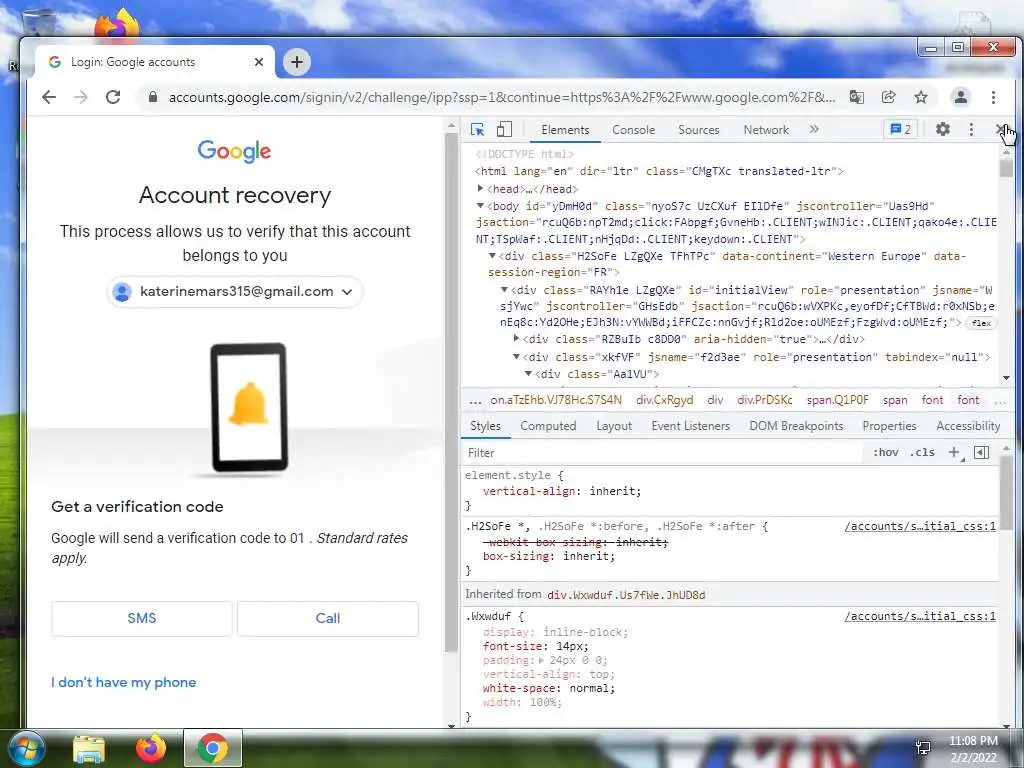Toggle the device toolbar icon
This screenshot has width=1024, height=768.
(504, 129)
